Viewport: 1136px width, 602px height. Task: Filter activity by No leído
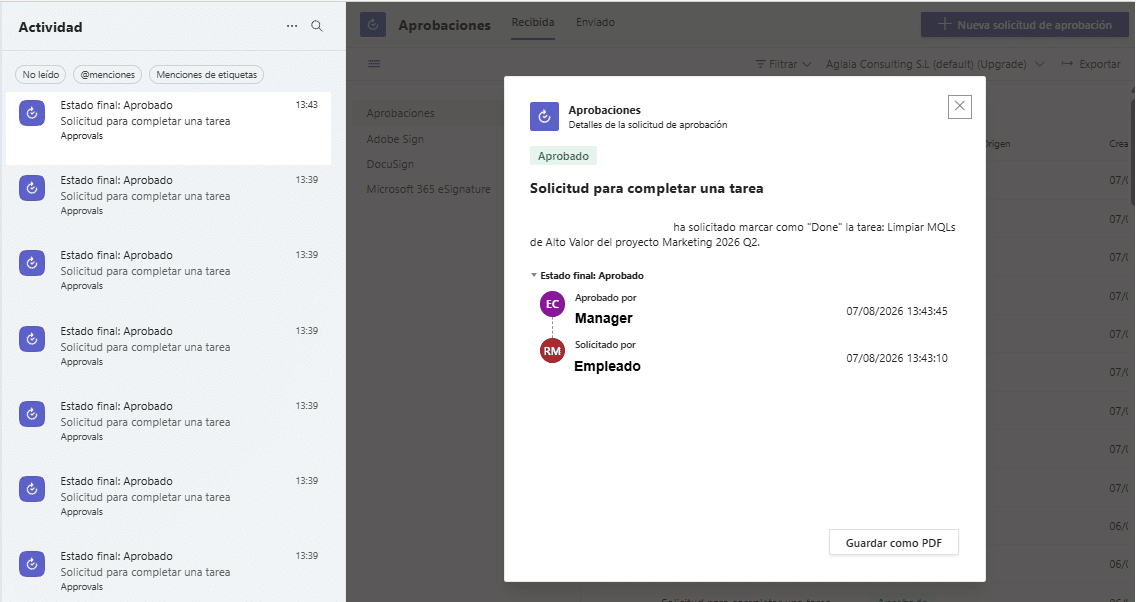[x=41, y=75]
